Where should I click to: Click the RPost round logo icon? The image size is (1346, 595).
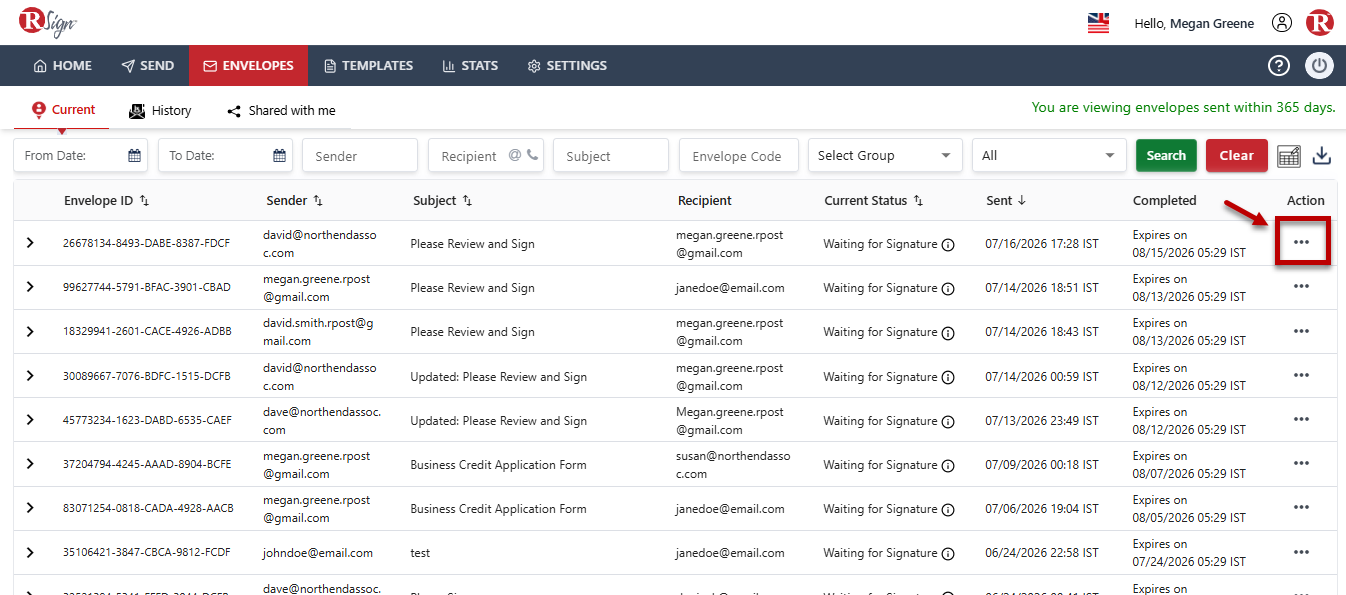(x=1319, y=22)
